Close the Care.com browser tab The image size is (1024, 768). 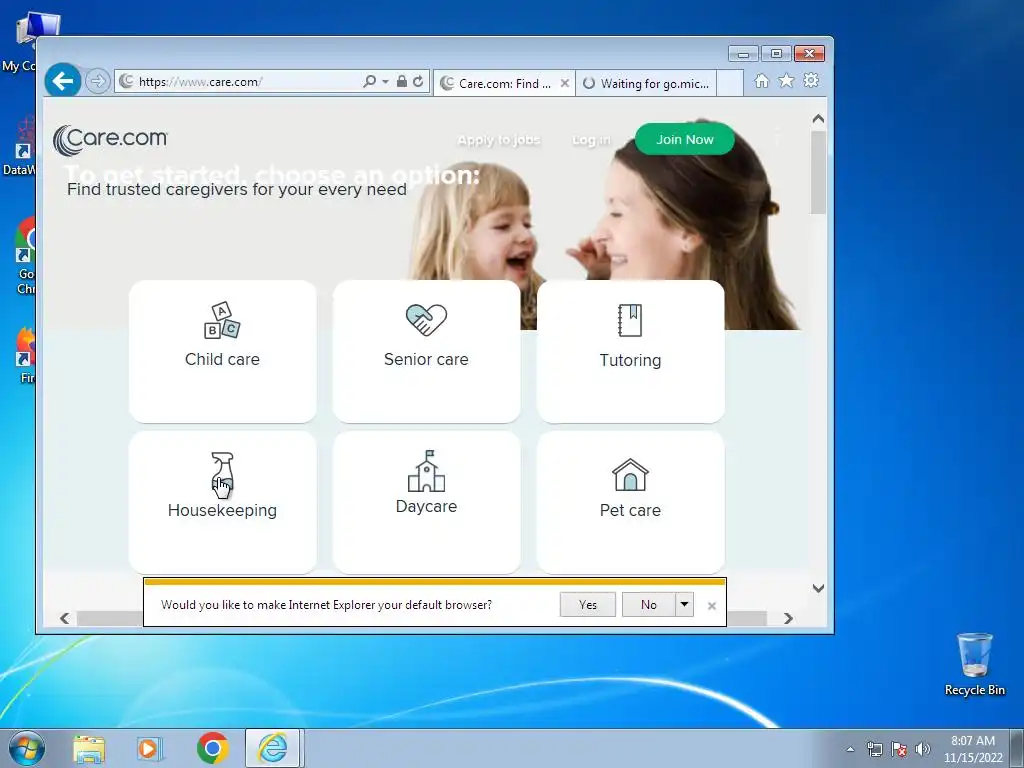[x=565, y=84]
